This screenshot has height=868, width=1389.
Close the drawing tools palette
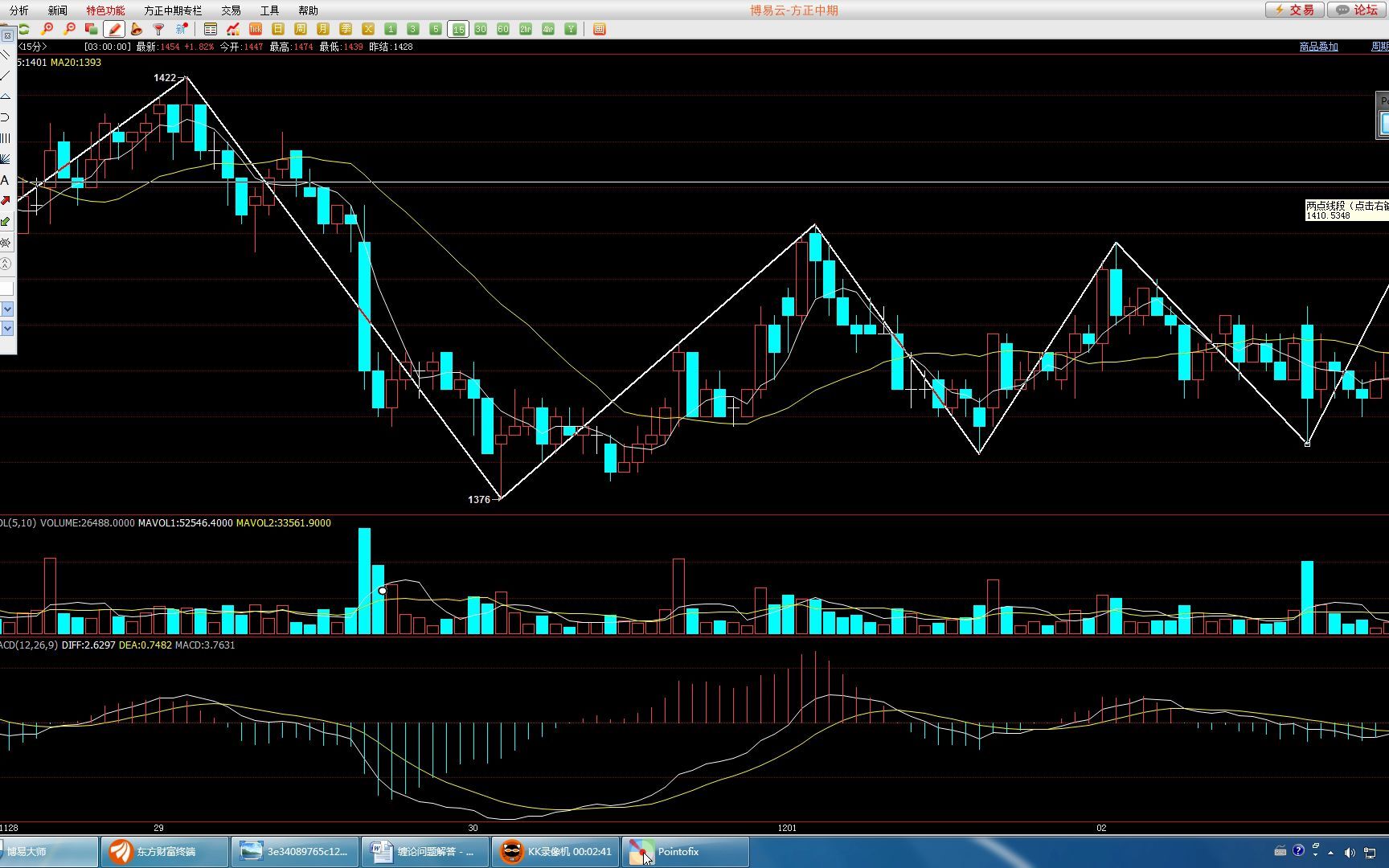[x=7, y=35]
